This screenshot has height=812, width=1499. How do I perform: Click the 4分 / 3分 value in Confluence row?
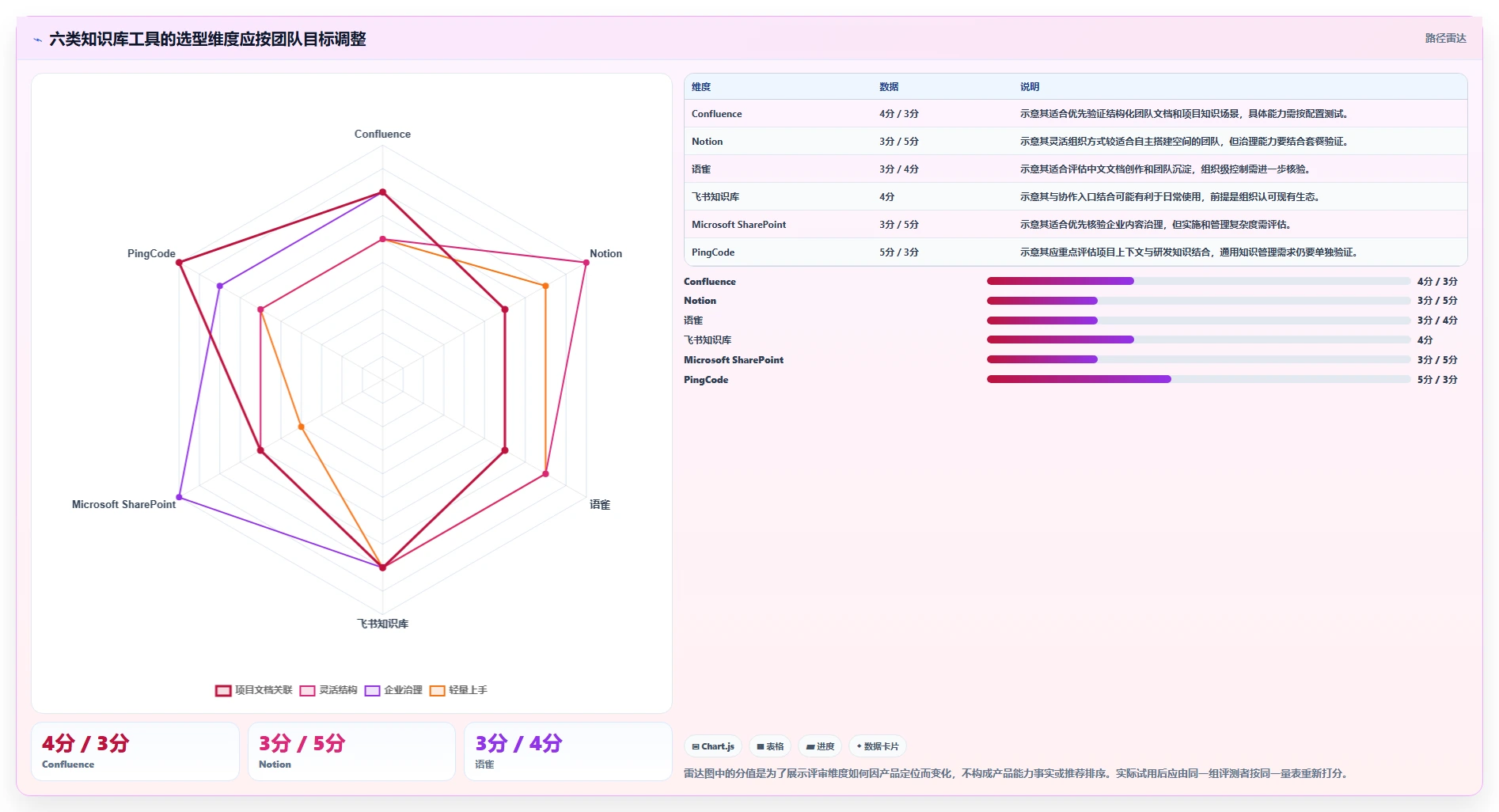click(x=899, y=114)
